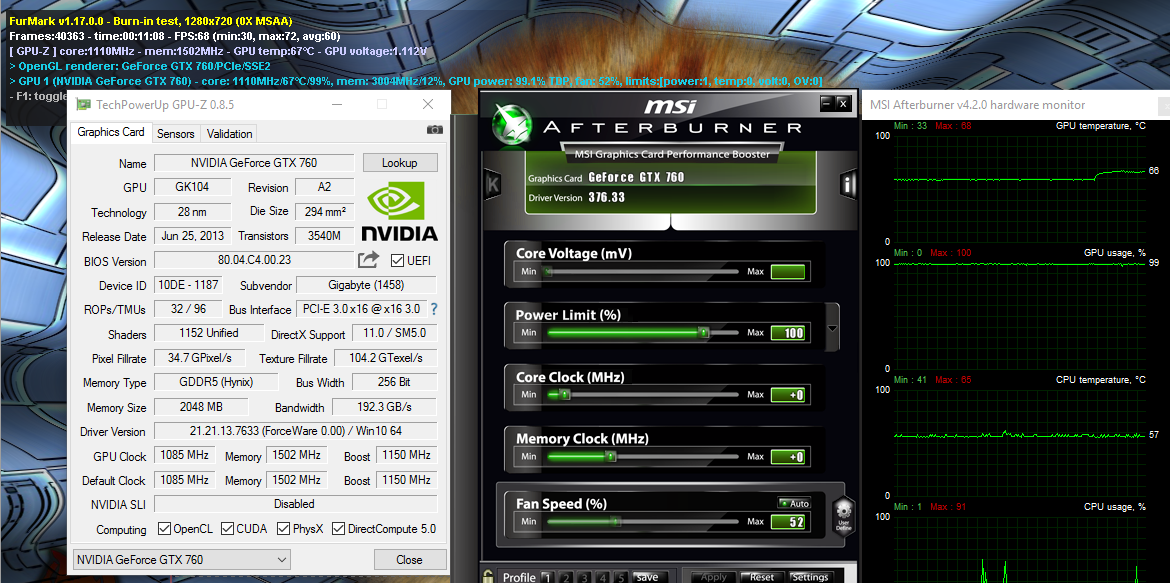Click the Core Clock value box
This screenshot has height=583, width=1170.
coord(789,395)
